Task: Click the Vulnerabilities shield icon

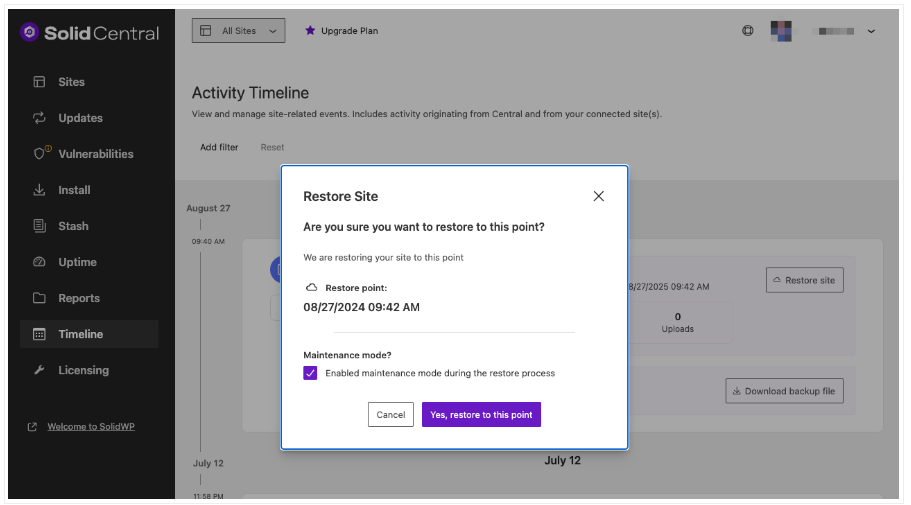Action: 39,153
